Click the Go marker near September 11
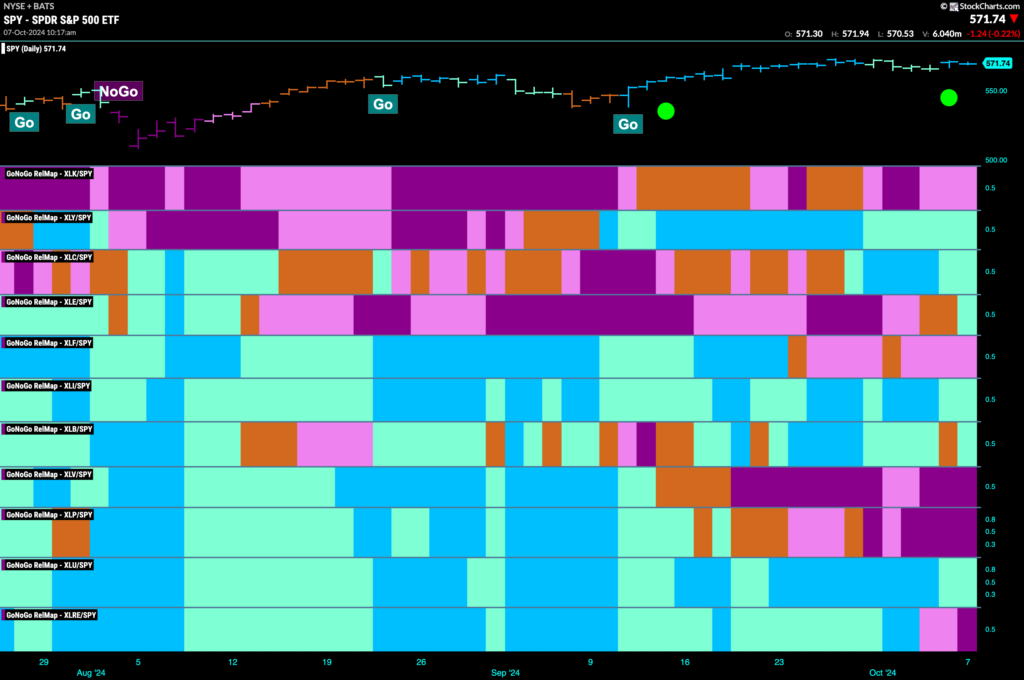Screen dimensions: 1024x680 628,124
